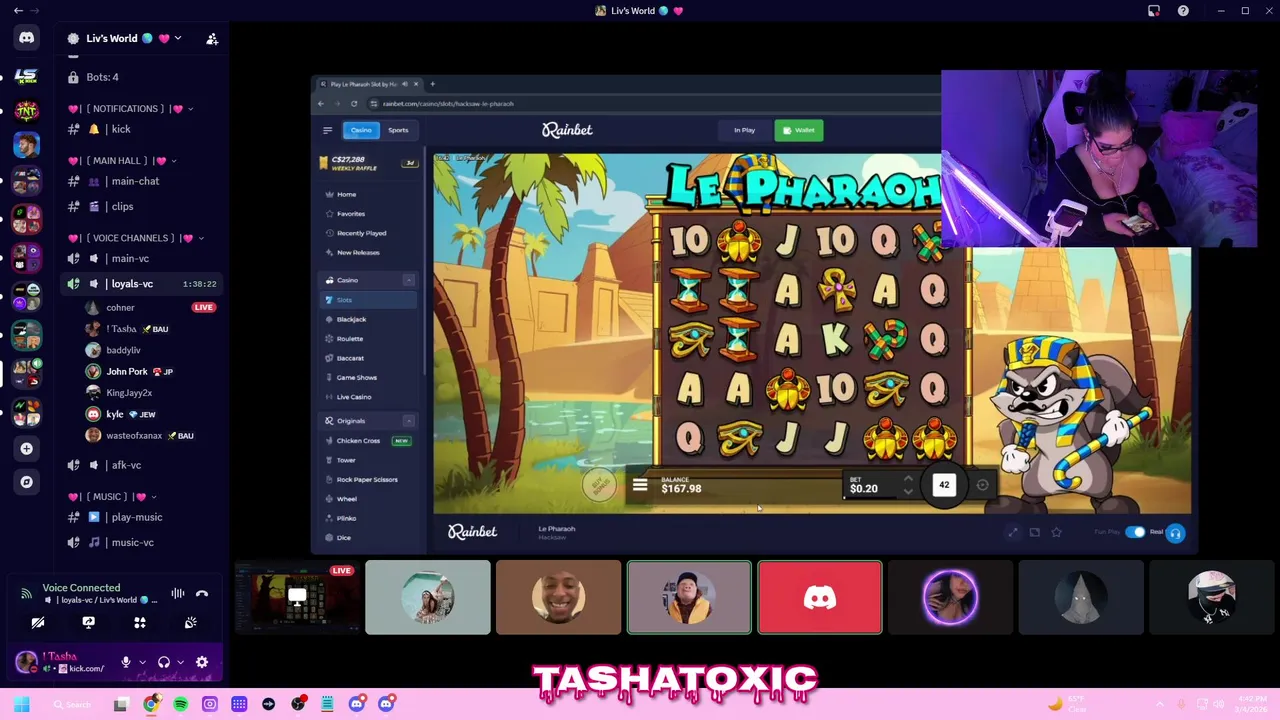Share your screen icon in voice panel

point(89,623)
